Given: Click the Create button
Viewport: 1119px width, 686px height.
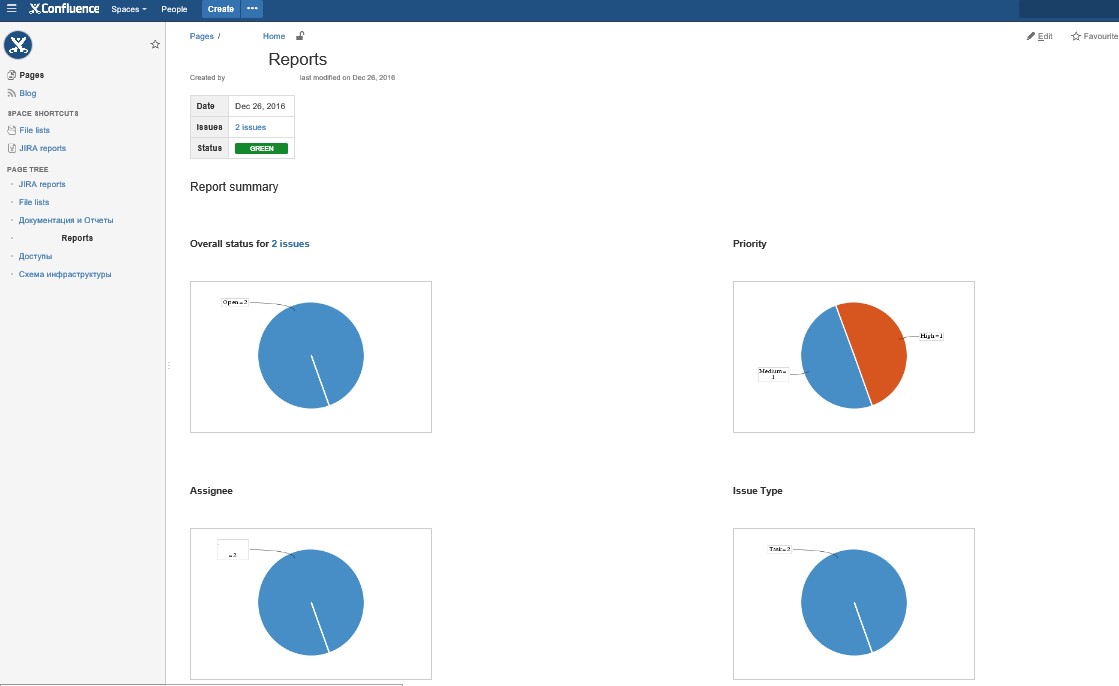Looking at the screenshot, I should tap(221, 9).
